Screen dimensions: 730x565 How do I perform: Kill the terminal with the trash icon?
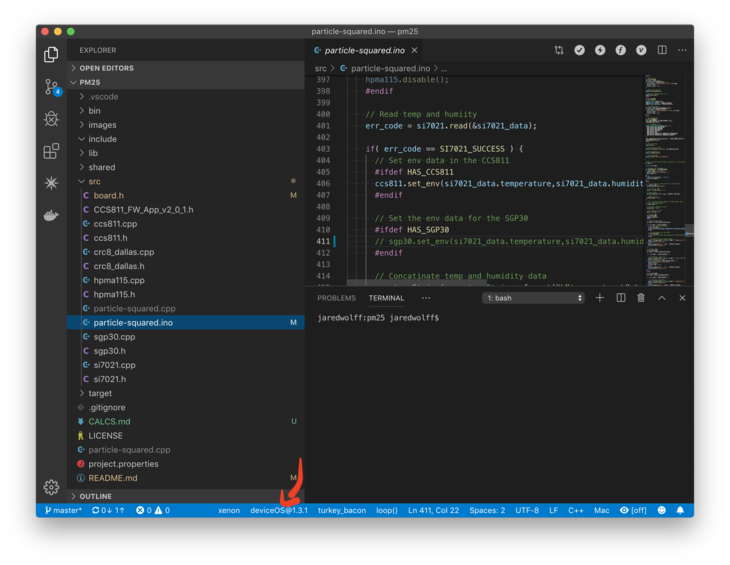coord(641,298)
